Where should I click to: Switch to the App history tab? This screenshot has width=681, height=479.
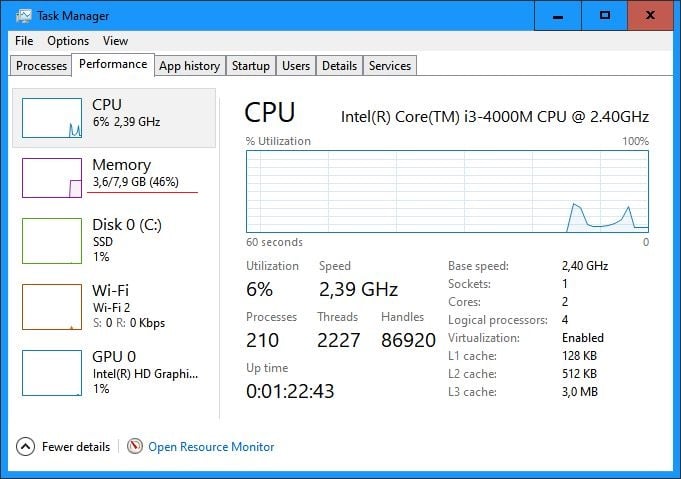[189, 66]
